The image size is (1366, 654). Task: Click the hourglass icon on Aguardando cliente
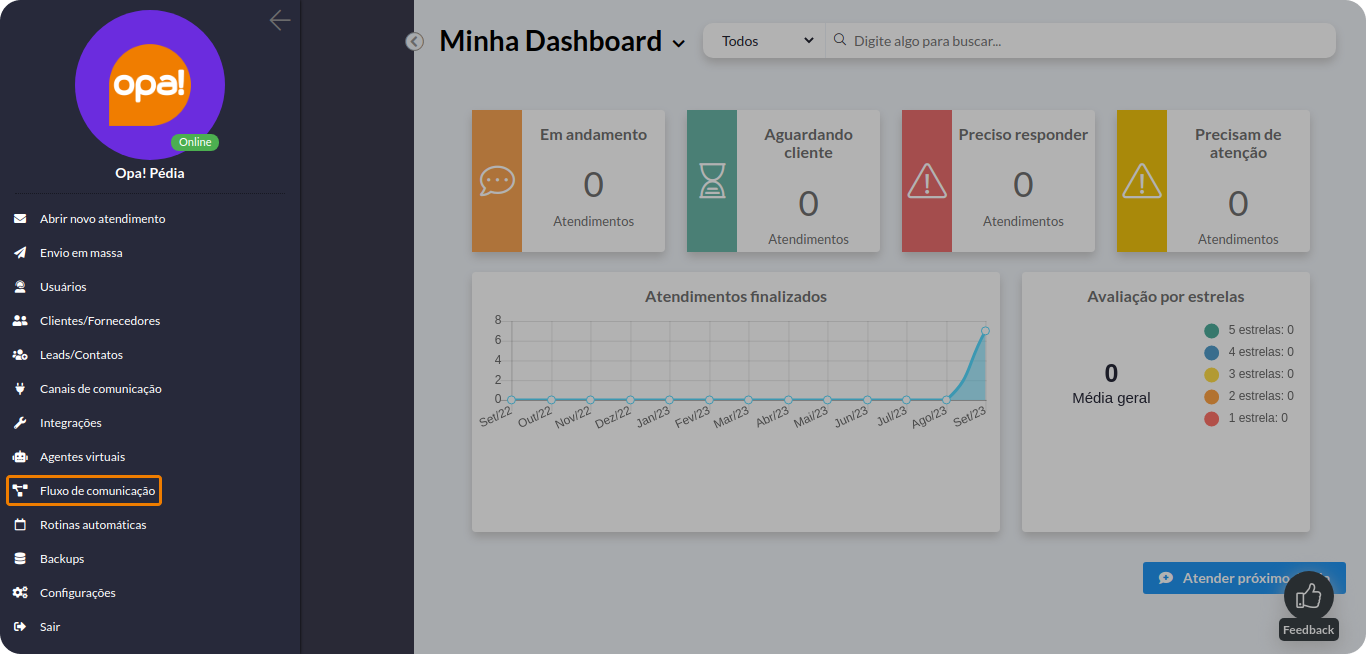(x=712, y=181)
